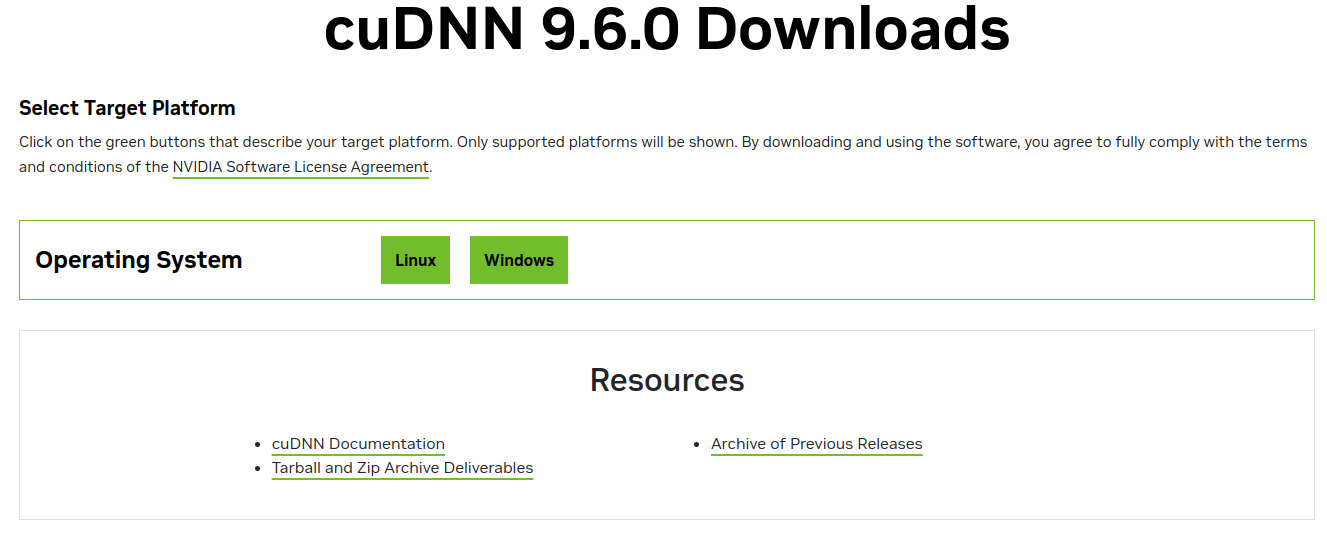1327x534 pixels.
Task: Open Archive of Previous Releases link
Action: (817, 444)
